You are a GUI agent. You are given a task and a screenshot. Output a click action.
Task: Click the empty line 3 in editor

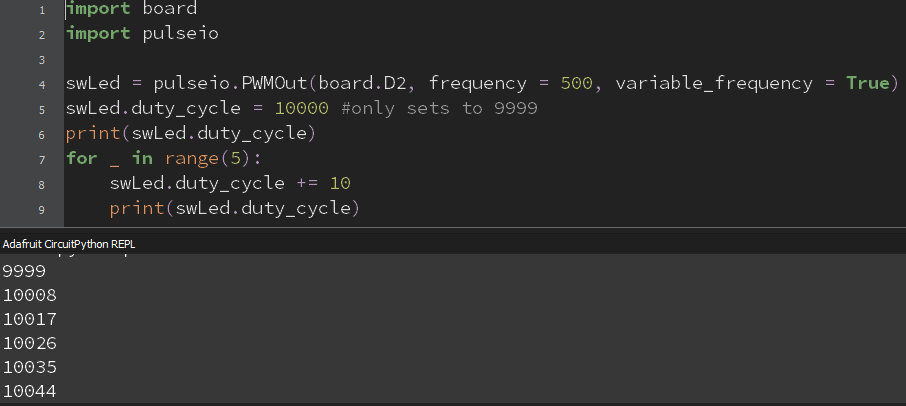click(x=484, y=59)
